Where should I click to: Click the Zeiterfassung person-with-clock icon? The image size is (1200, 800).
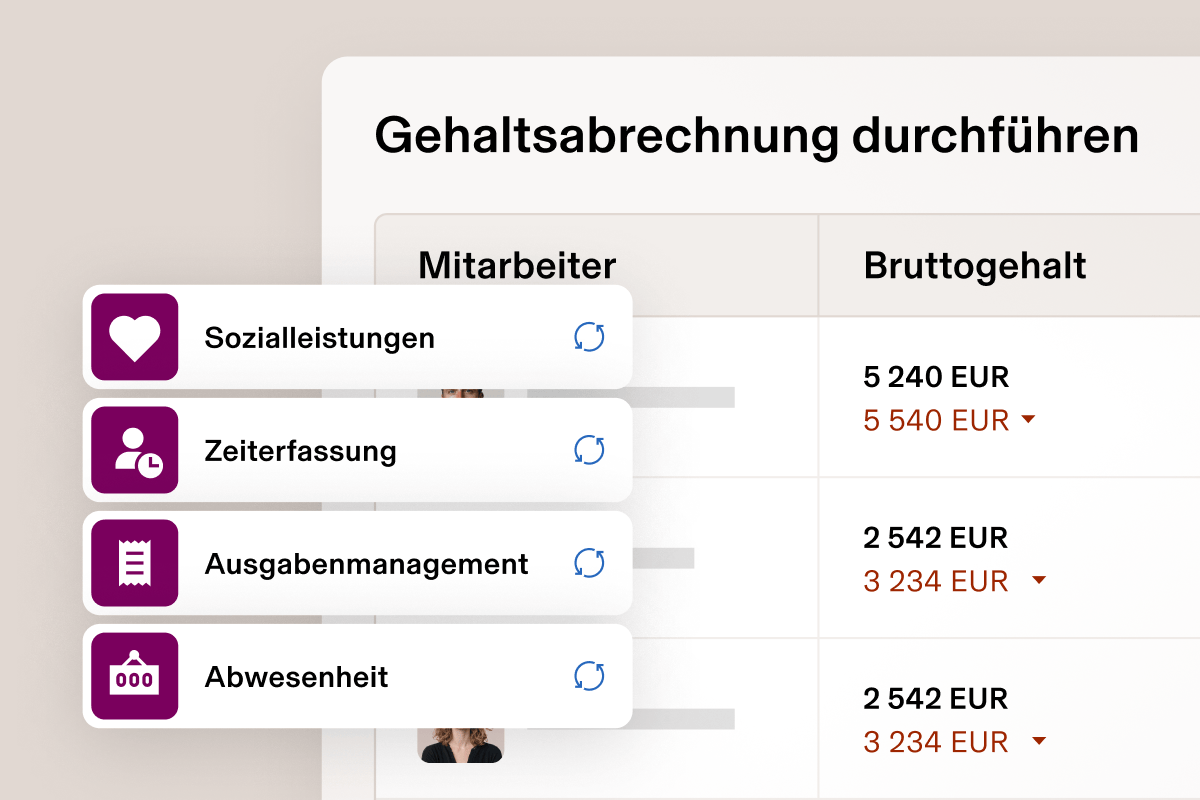point(134,450)
